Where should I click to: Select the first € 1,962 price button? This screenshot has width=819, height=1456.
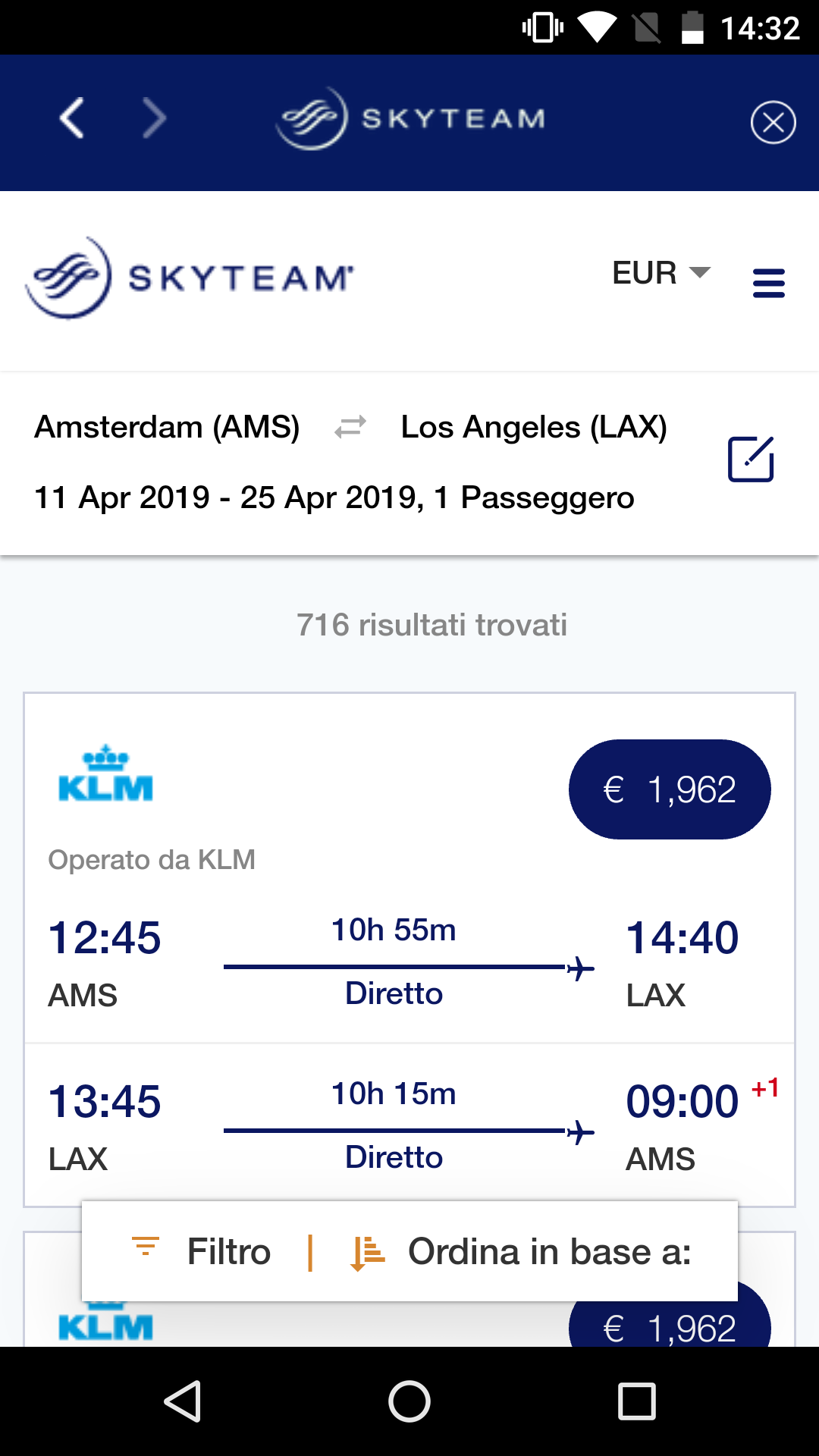[x=670, y=789]
